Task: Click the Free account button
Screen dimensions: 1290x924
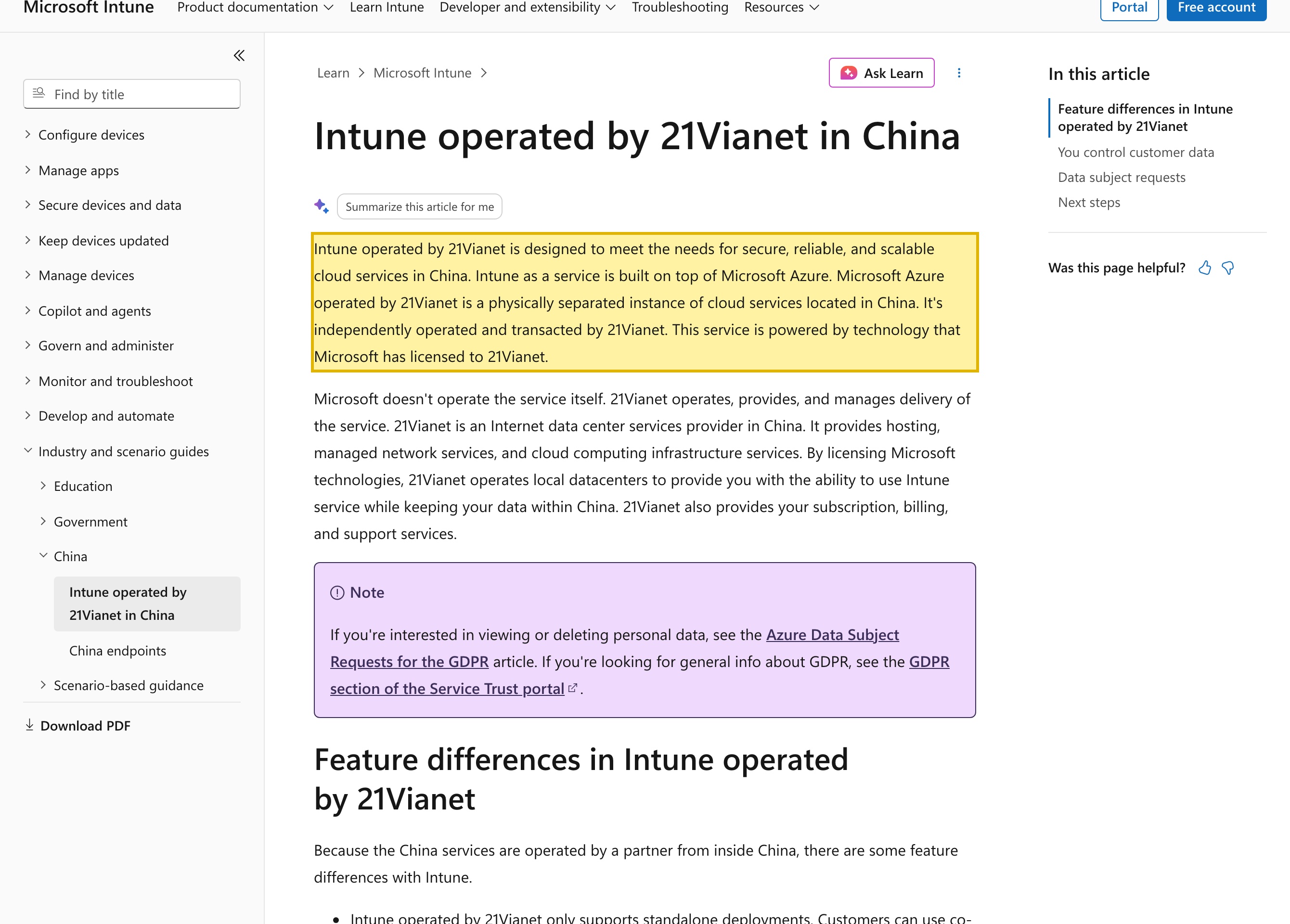Action: click(x=1216, y=7)
